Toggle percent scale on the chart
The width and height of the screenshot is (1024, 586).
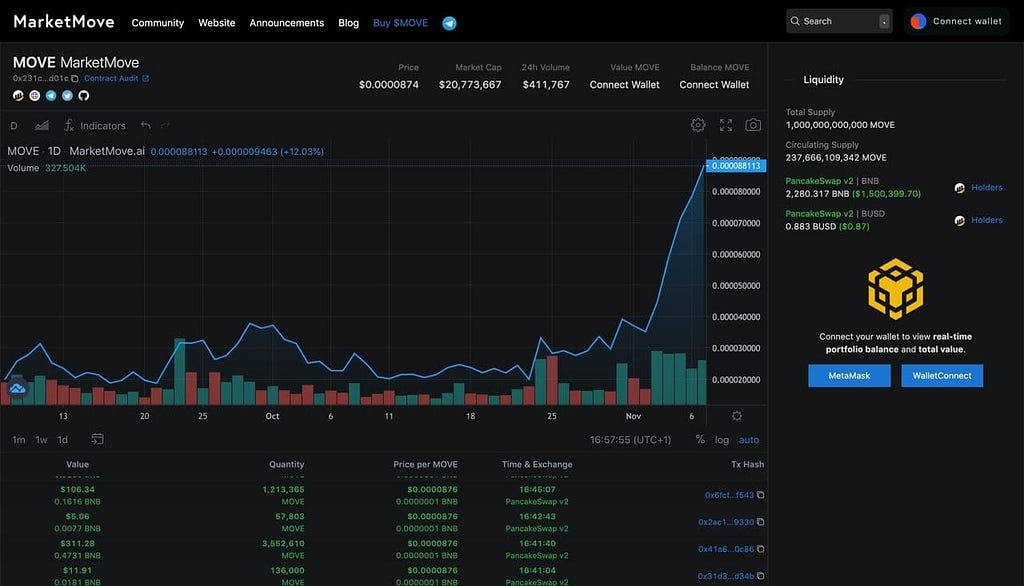click(700, 440)
